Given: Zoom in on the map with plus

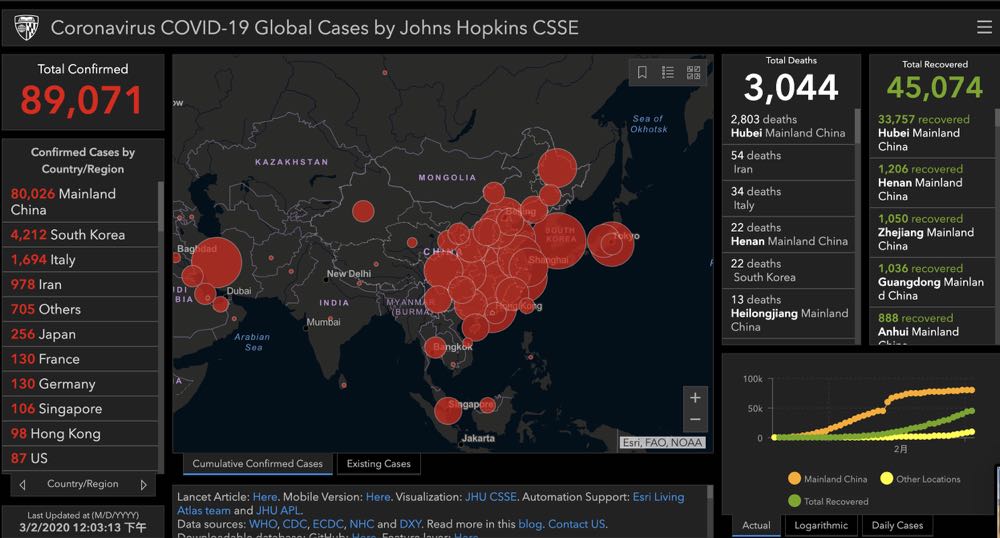Looking at the screenshot, I should tap(695, 397).
